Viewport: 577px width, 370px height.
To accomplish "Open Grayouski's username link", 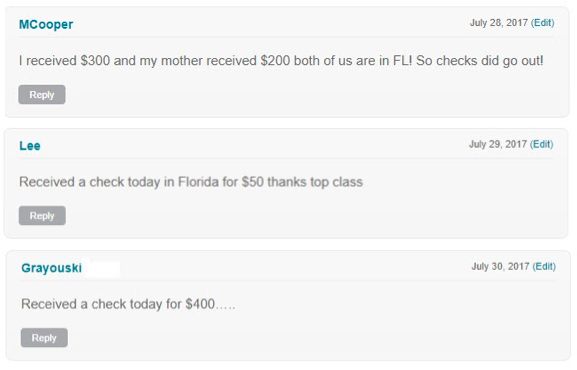I will click(52, 268).
